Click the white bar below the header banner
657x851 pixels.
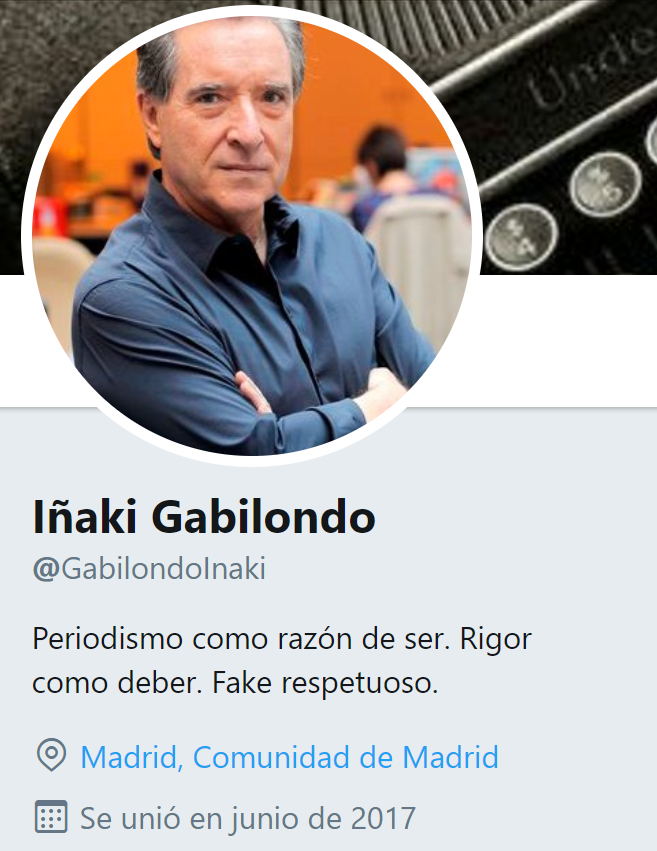pyautogui.click(x=564, y=341)
